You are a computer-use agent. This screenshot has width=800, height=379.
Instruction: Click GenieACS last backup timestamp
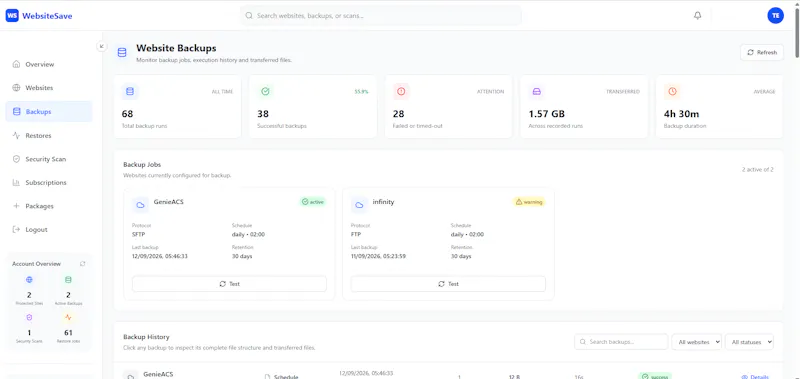click(x=160, y=256)
